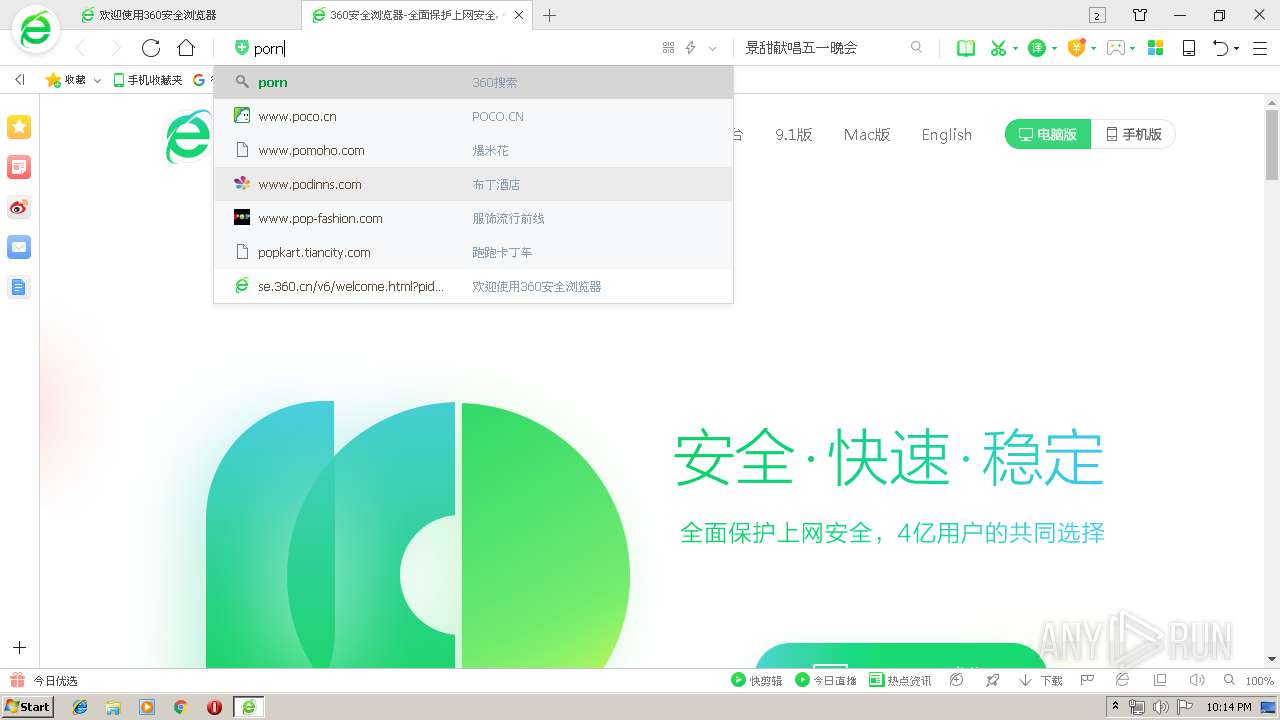Select se.360.cn/v6/welcome.html suggestion

click(x=473, y=286)
